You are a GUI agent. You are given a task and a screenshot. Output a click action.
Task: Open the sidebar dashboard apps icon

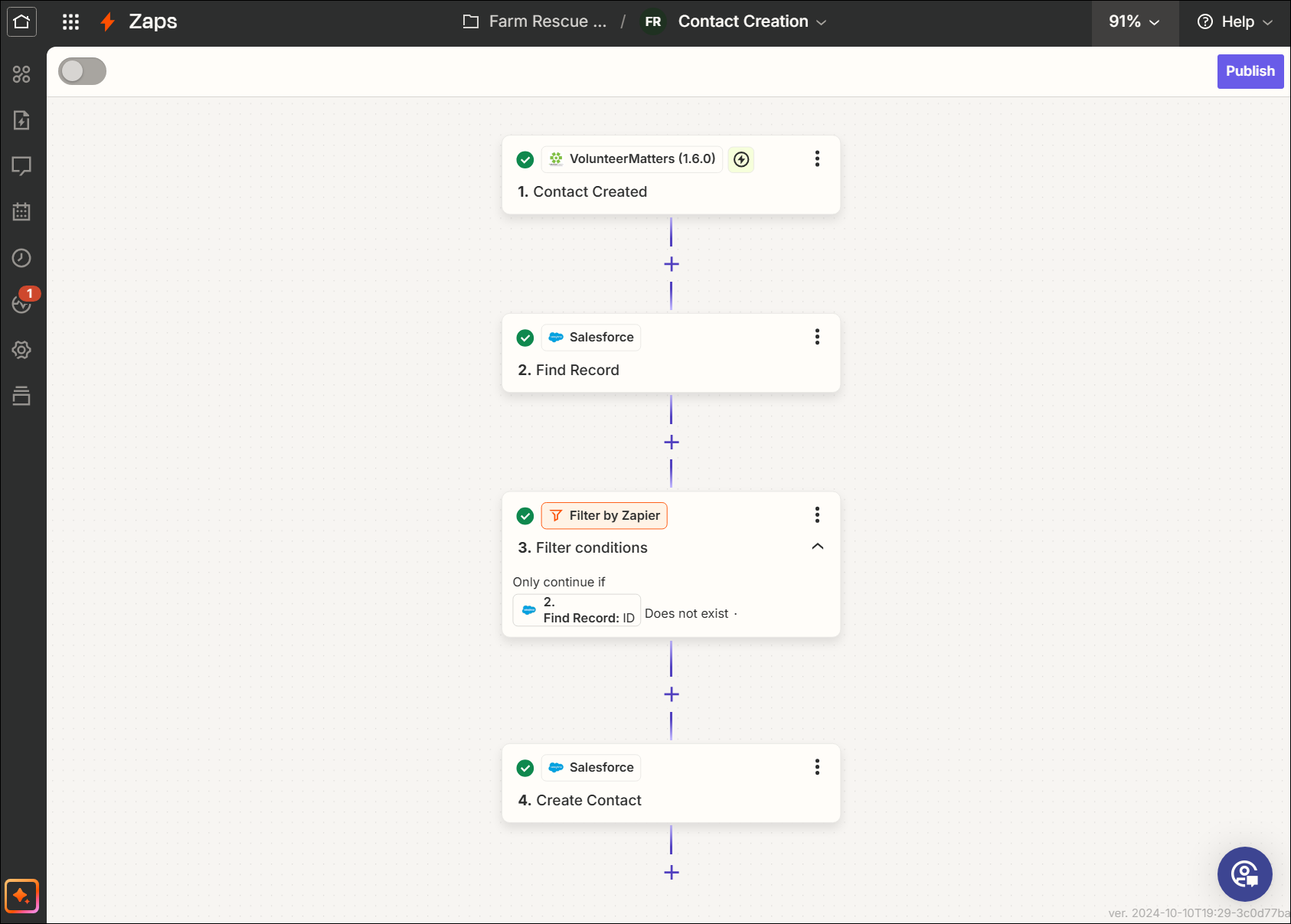21,74
